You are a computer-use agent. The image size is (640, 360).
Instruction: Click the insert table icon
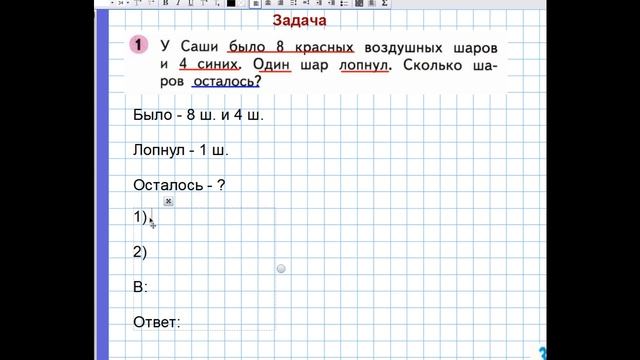point(359,3)
